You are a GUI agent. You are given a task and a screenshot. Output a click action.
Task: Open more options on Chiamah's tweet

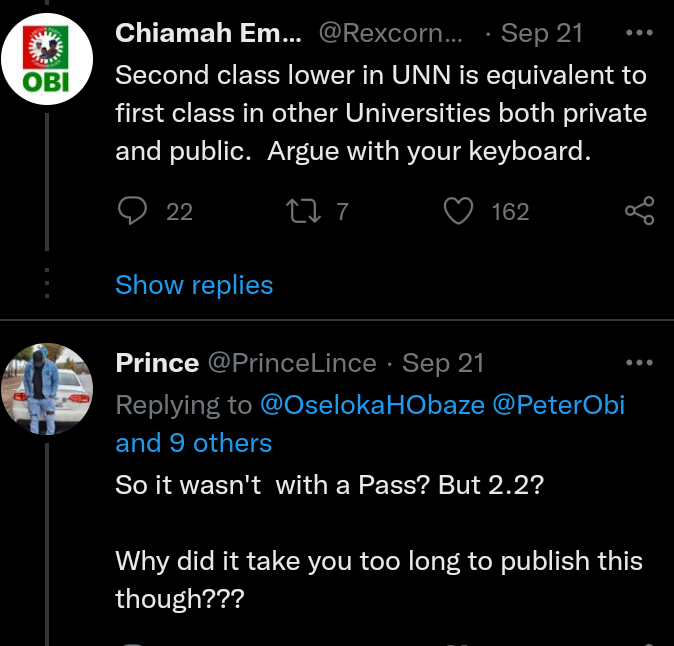[637, 32]
